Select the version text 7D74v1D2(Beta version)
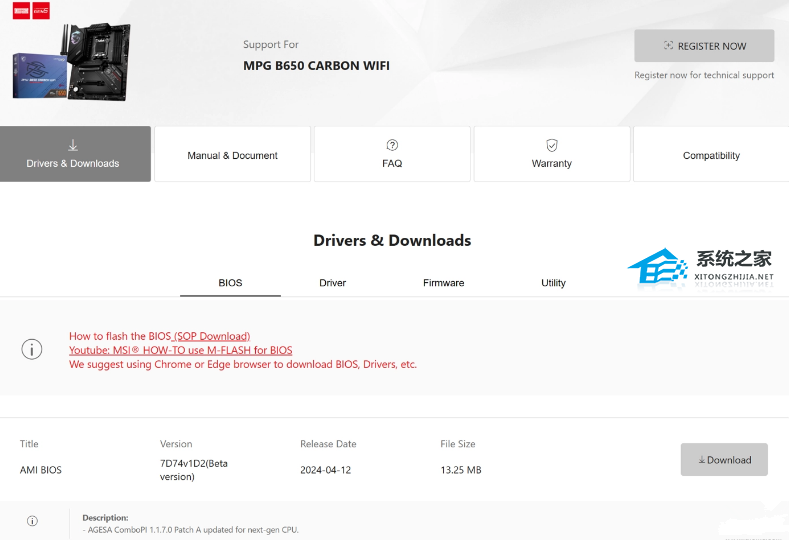 (194, 470)
